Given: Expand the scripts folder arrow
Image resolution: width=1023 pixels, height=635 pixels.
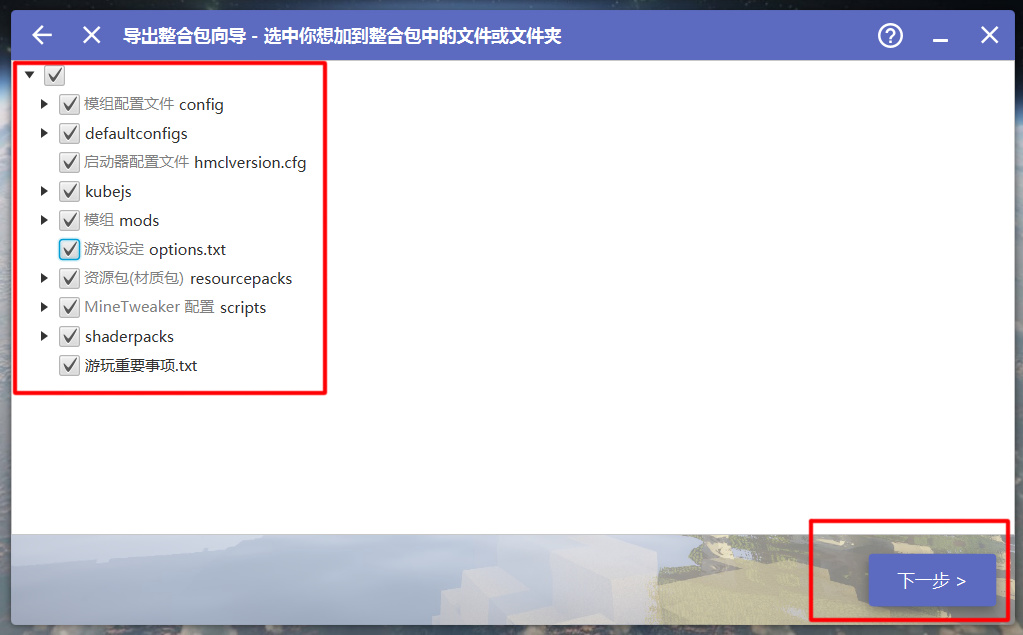Looking at the screenshot, I should click(x=44, y=307).
